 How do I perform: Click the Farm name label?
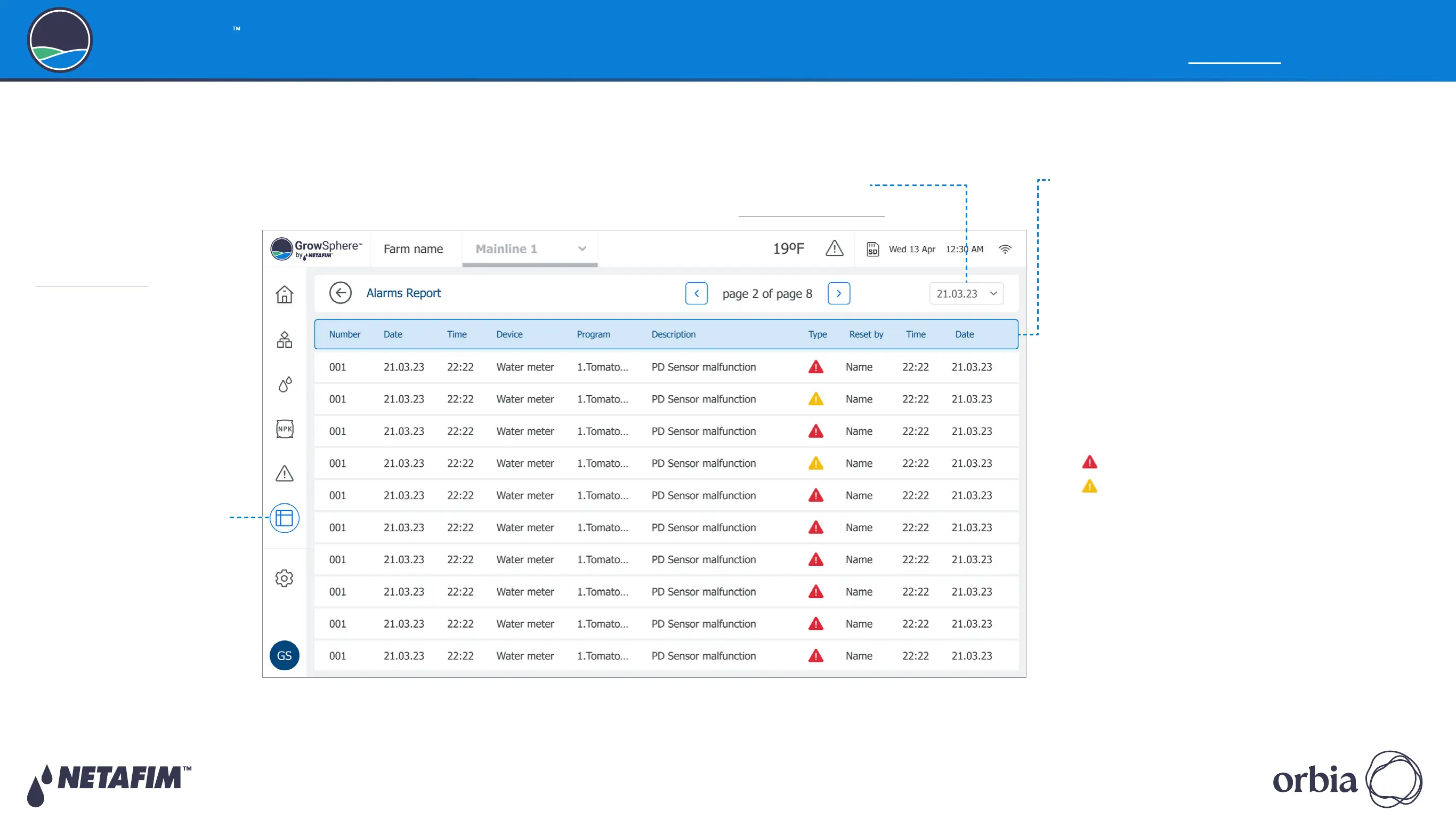[413, 249]
